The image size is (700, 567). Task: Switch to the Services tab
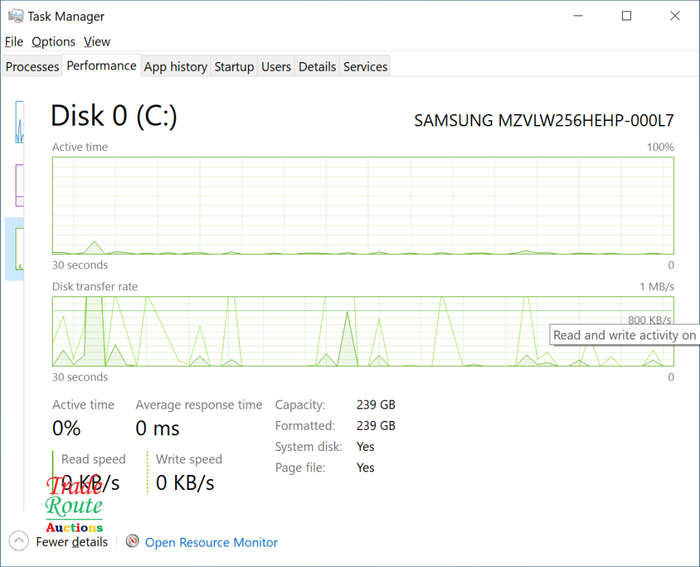pos(365,67)
